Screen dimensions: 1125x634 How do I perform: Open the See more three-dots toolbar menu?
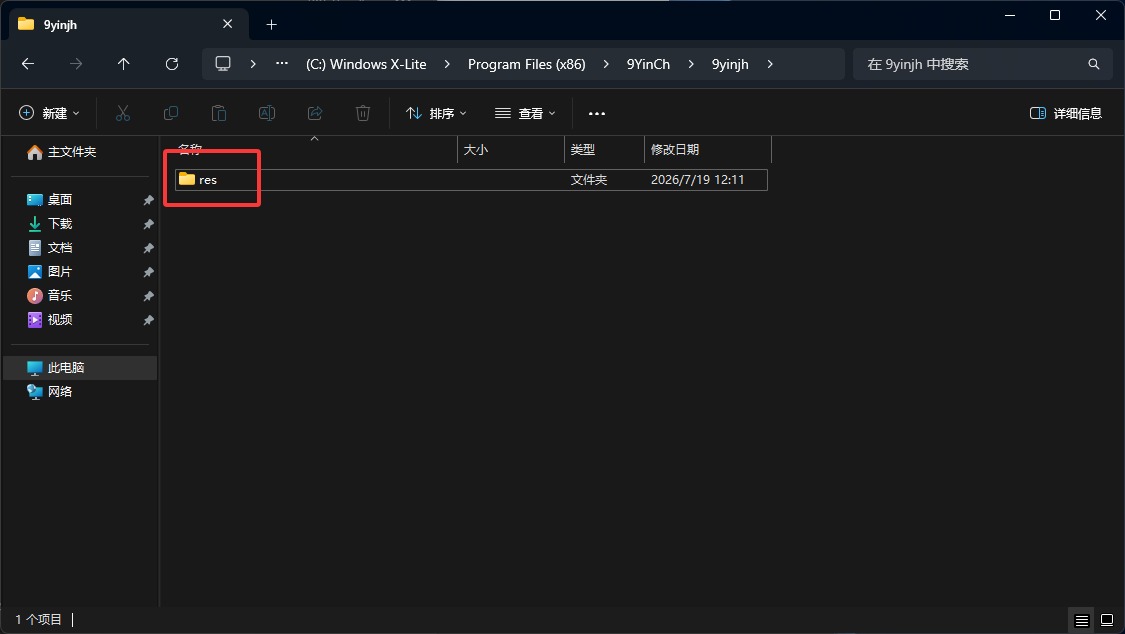pos(597,113)
